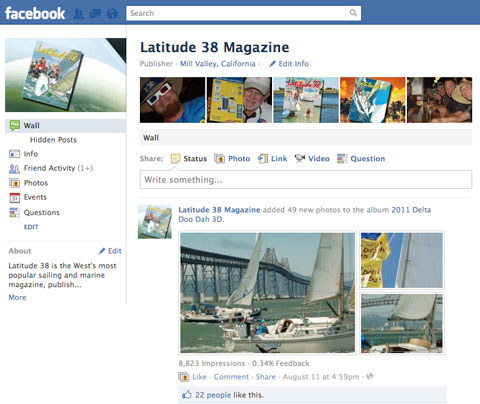Screen dimensions: 480x404
Task: Select the Link share option
Action: click(272, 159)
